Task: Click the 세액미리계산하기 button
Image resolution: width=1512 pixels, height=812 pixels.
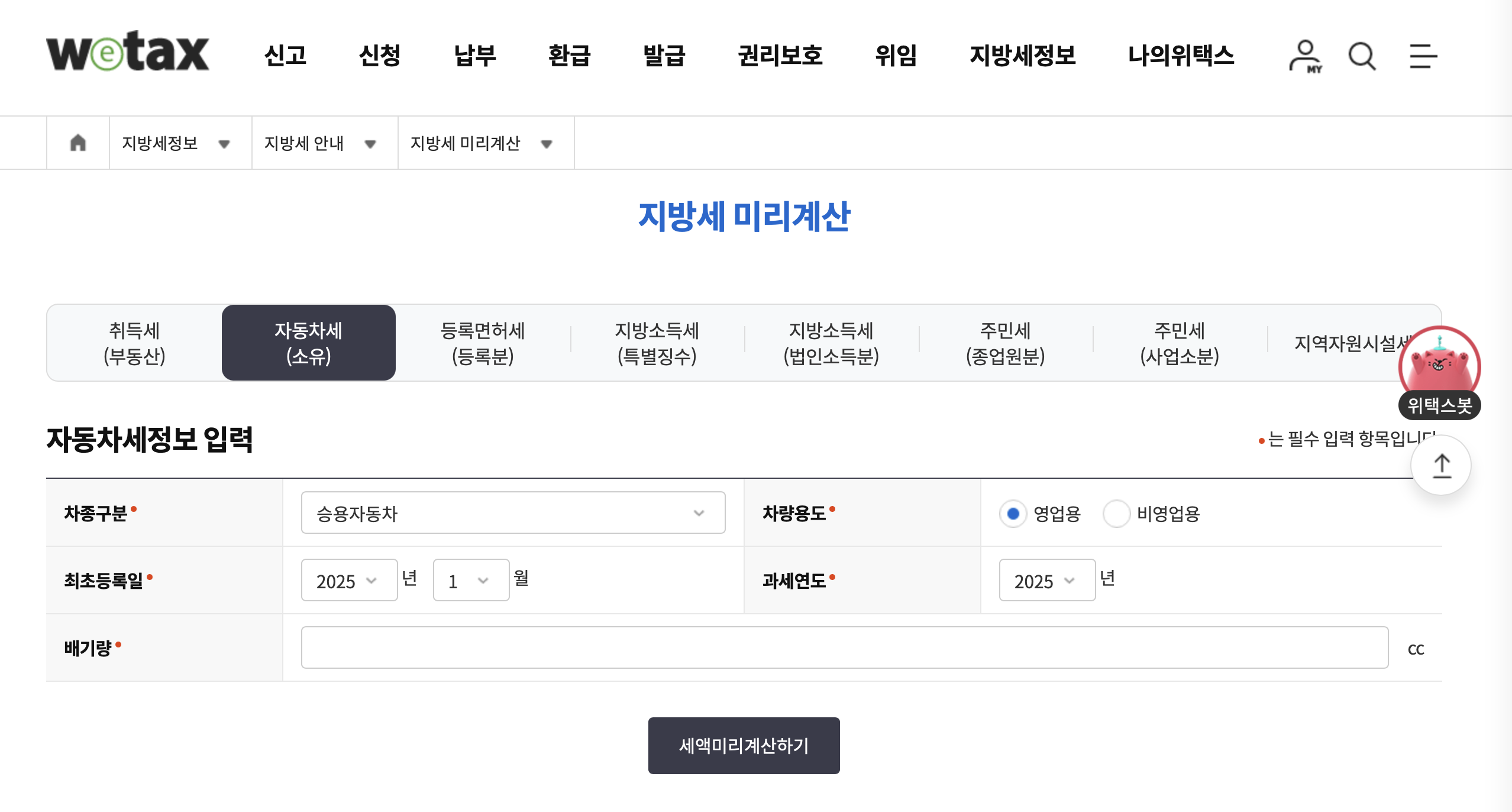Action: [744, 745]
